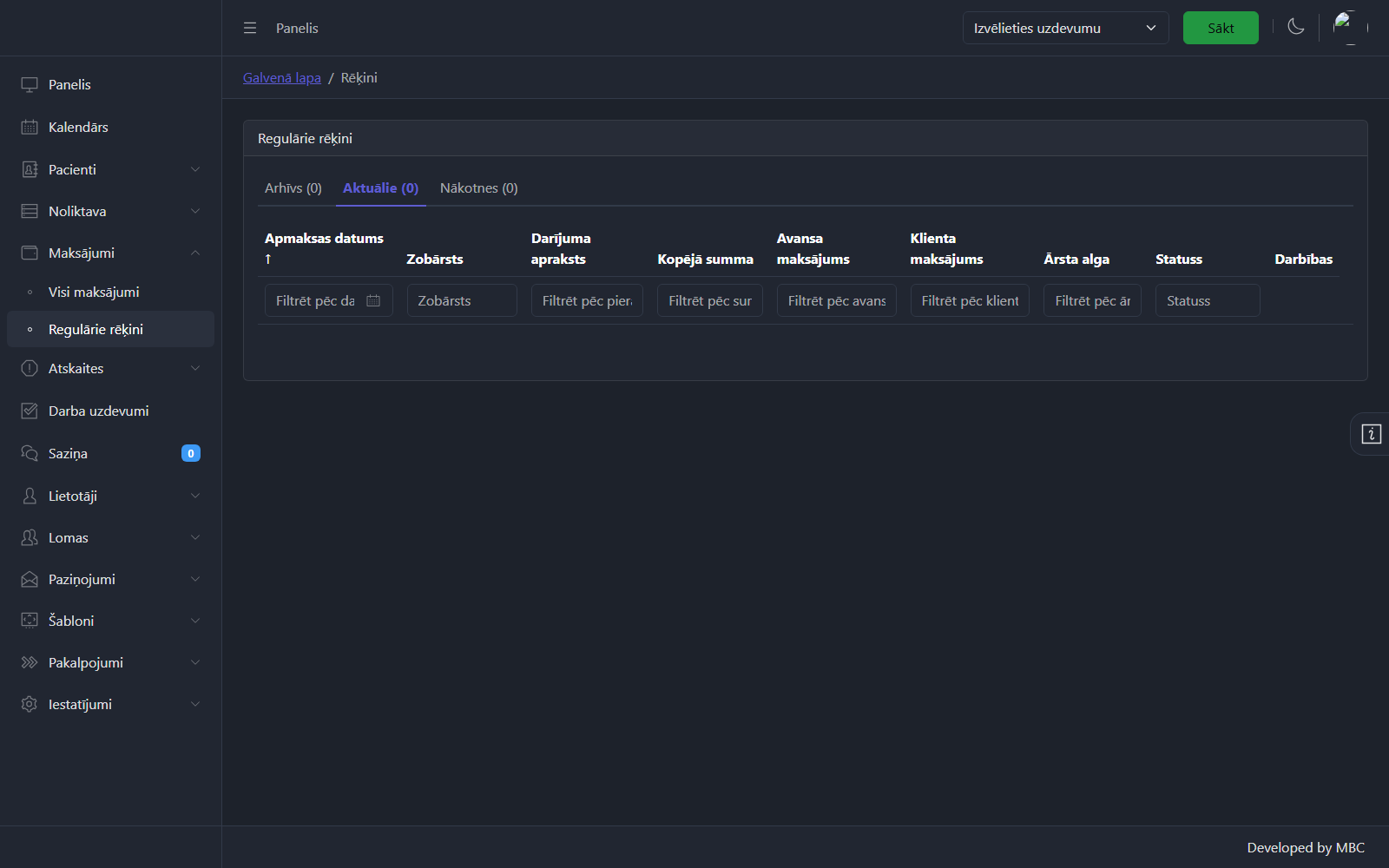
Task: Open the Statuss filter field
Action: pyautogui.click(x=1208, y=300)
